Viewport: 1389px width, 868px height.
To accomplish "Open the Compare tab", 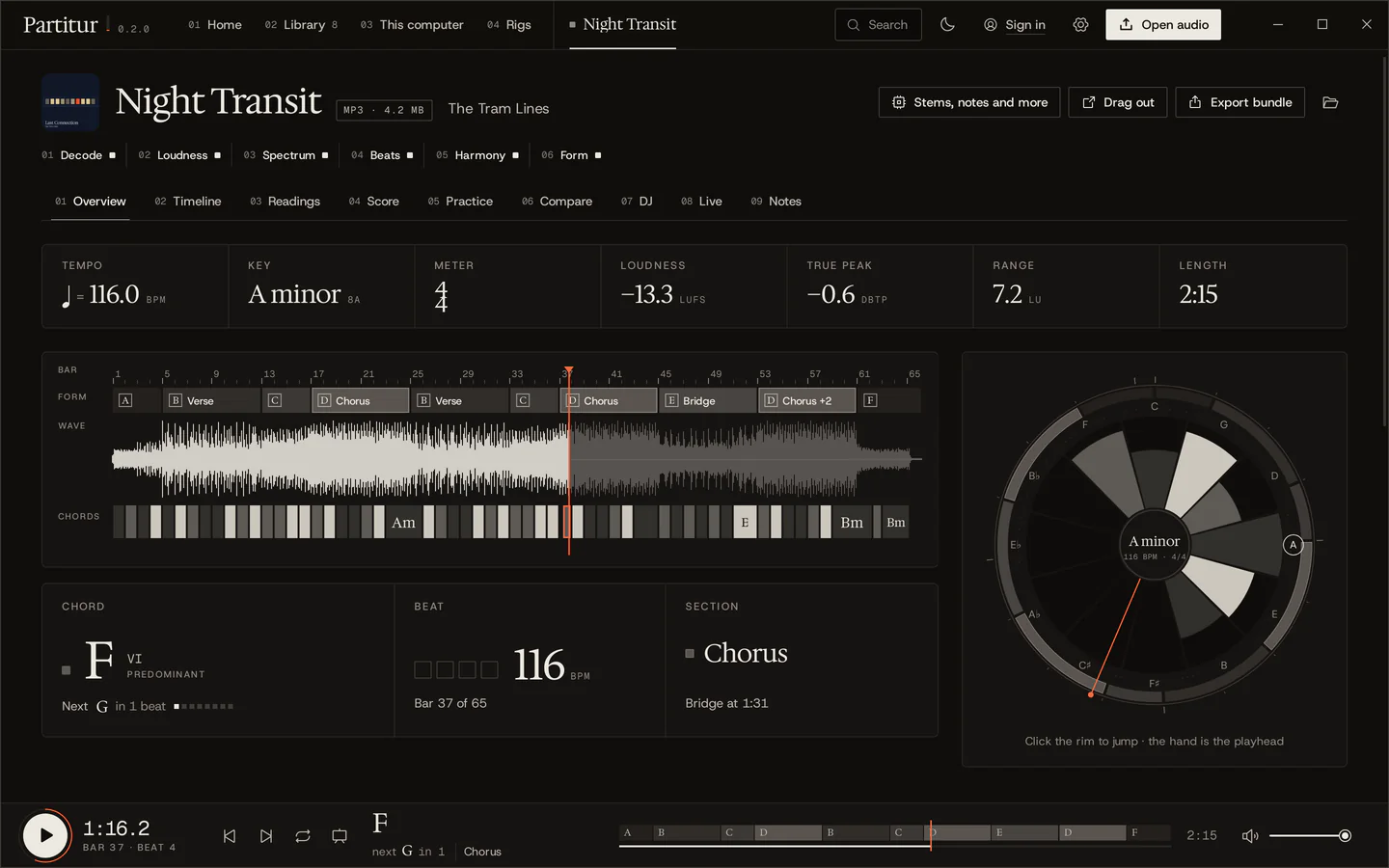I will [558, 202].
